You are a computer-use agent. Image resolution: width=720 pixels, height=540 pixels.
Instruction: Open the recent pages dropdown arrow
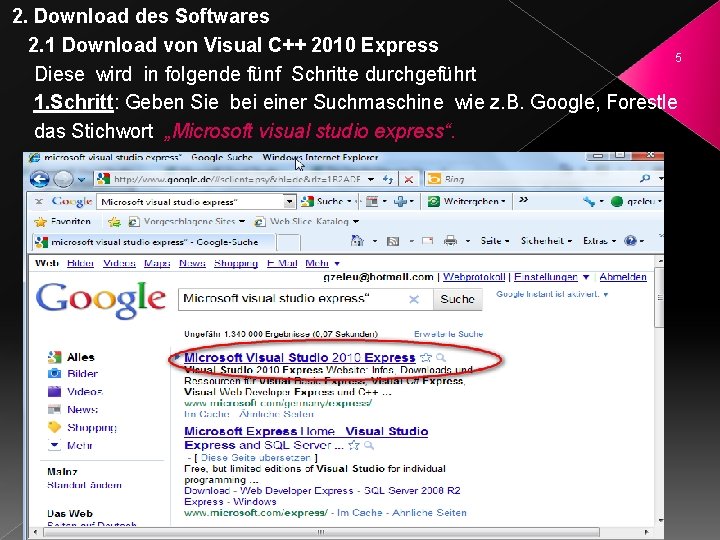(x=81, y=180)
